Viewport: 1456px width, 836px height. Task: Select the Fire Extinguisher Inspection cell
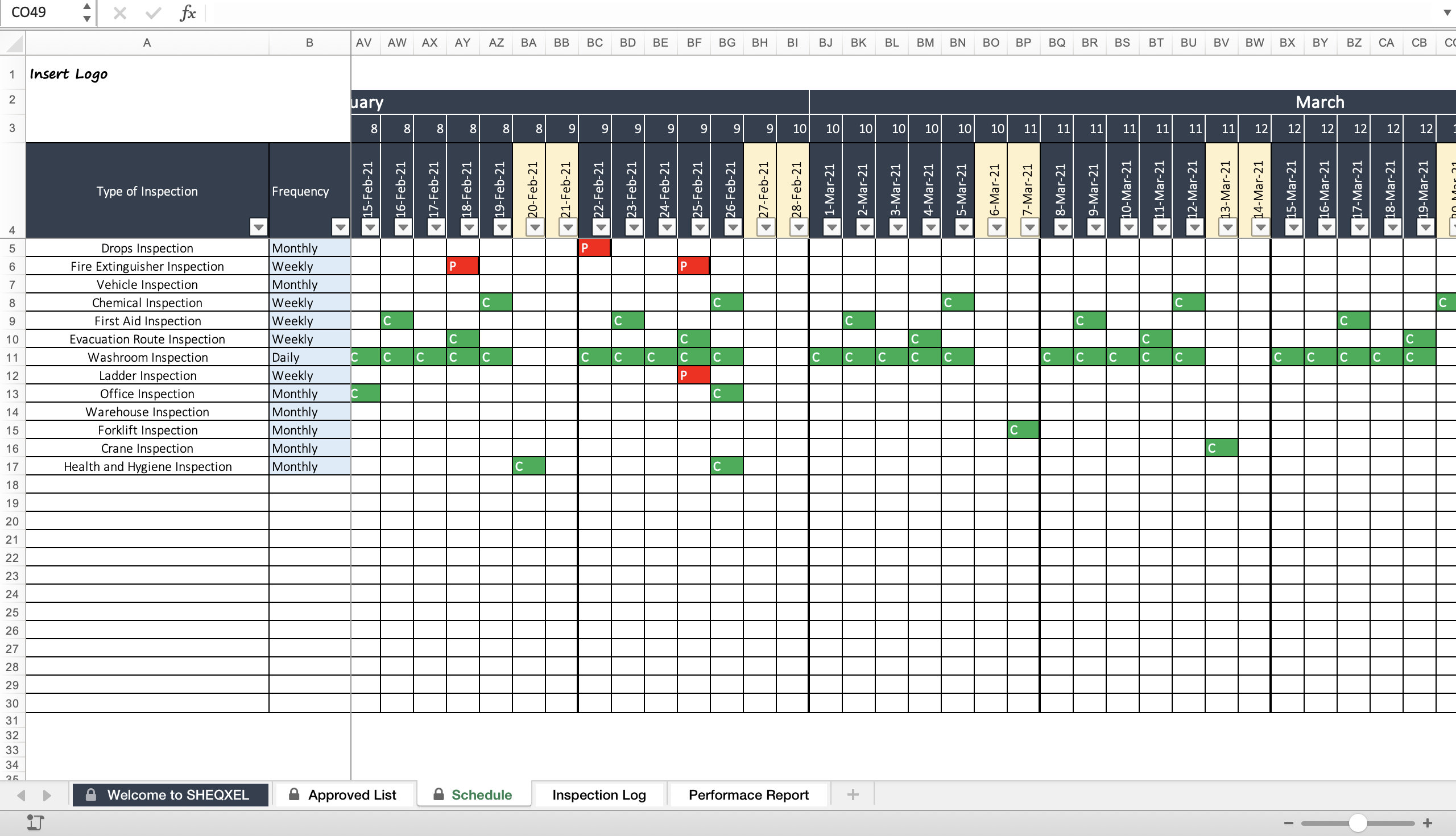click(147, 266)
